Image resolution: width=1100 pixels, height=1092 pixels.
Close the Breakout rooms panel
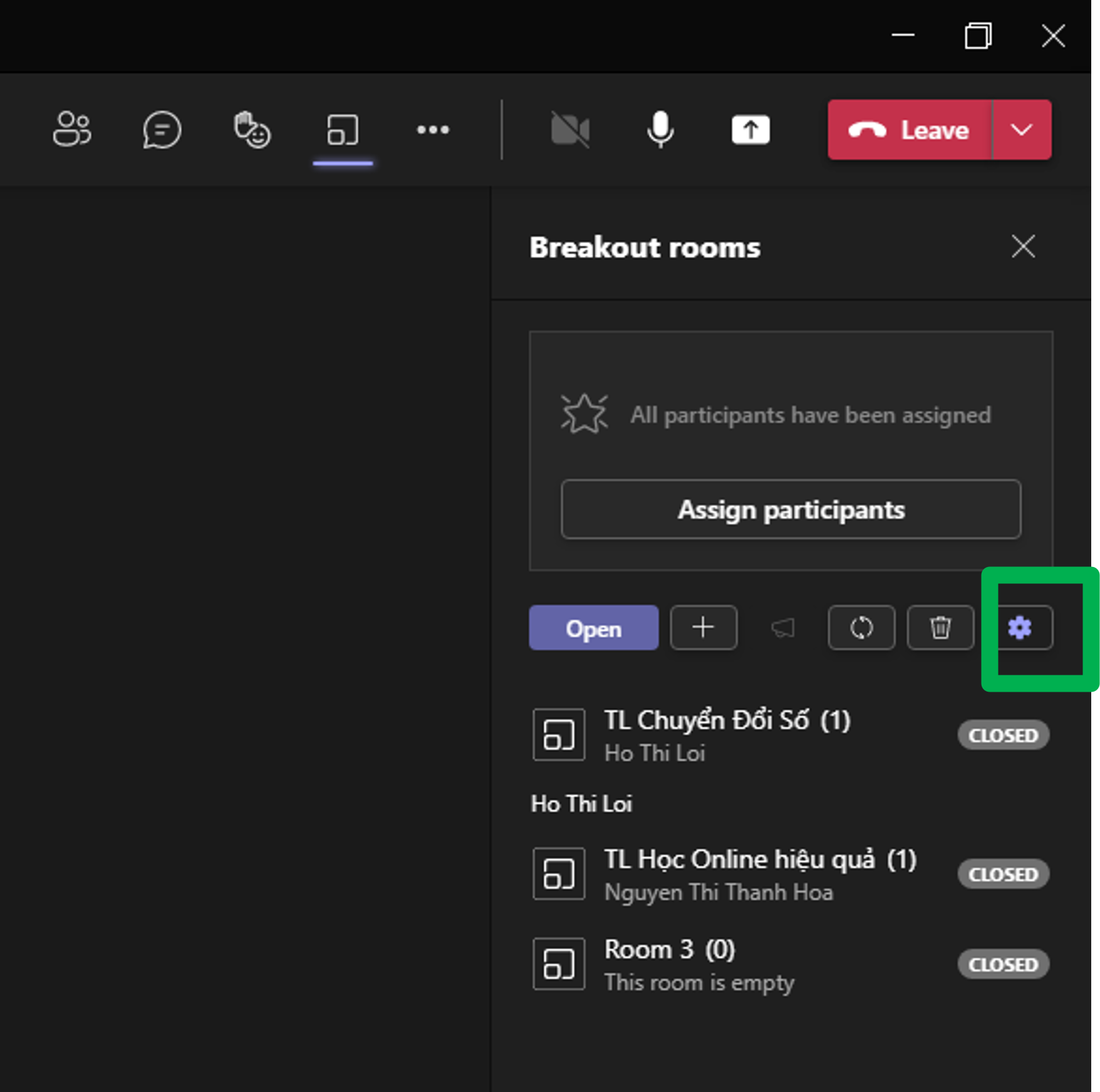pyautogui.click(x=1023, y=246)
